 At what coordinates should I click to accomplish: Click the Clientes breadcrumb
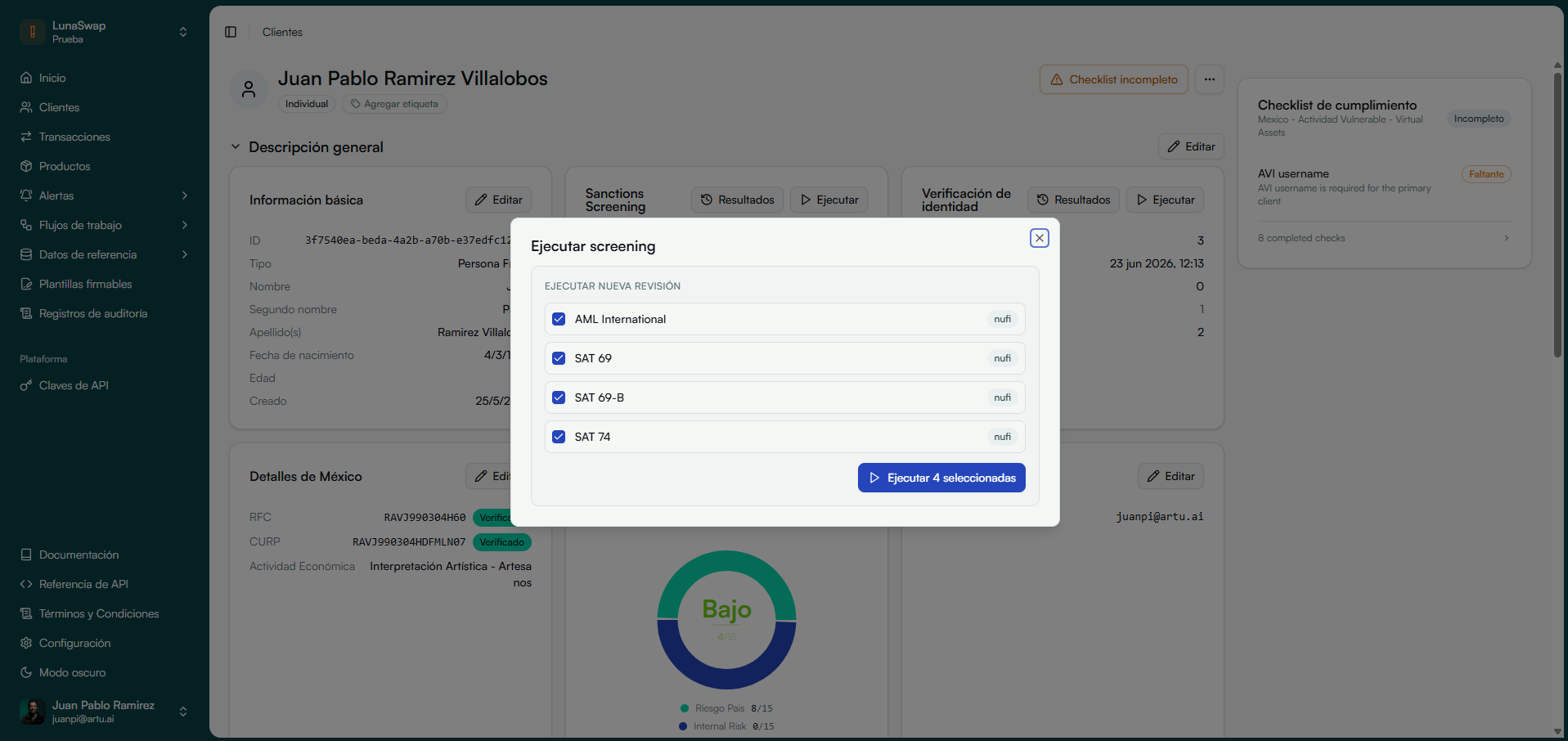[x=282, y=32]
